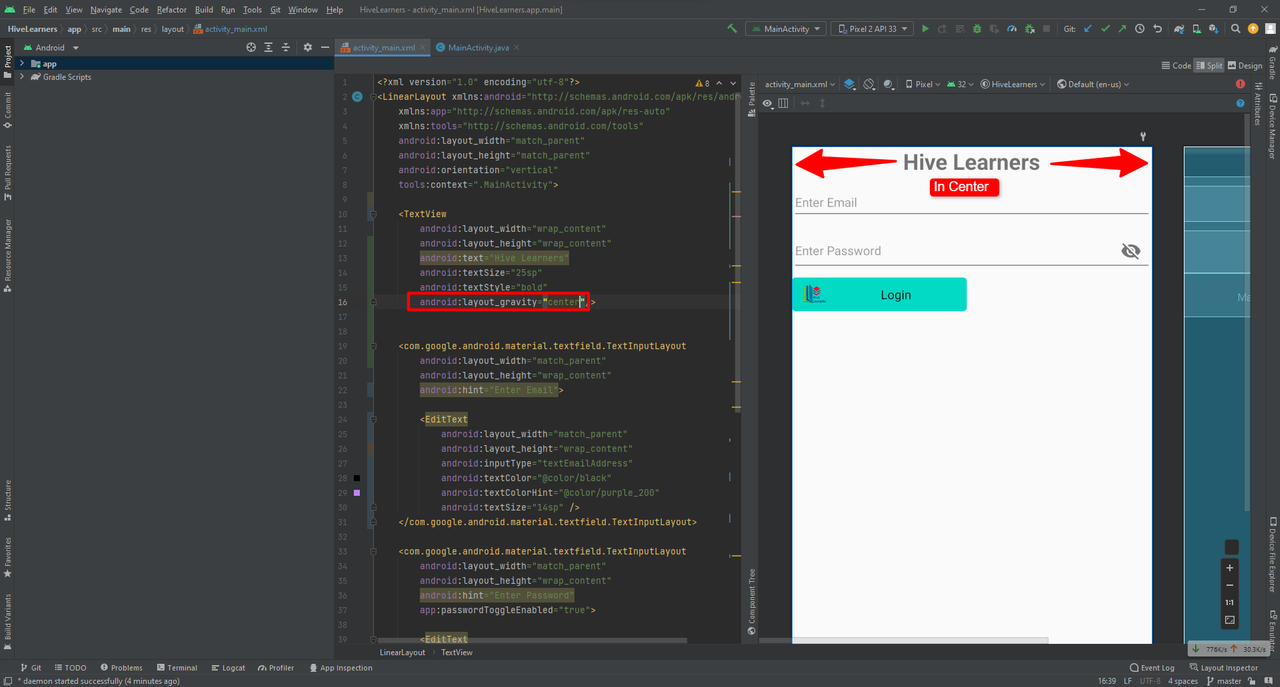Image resolution: width=1280 pixels, height=687 pixels.
Task: Open the Navigate menu
Action: [106, 9]
